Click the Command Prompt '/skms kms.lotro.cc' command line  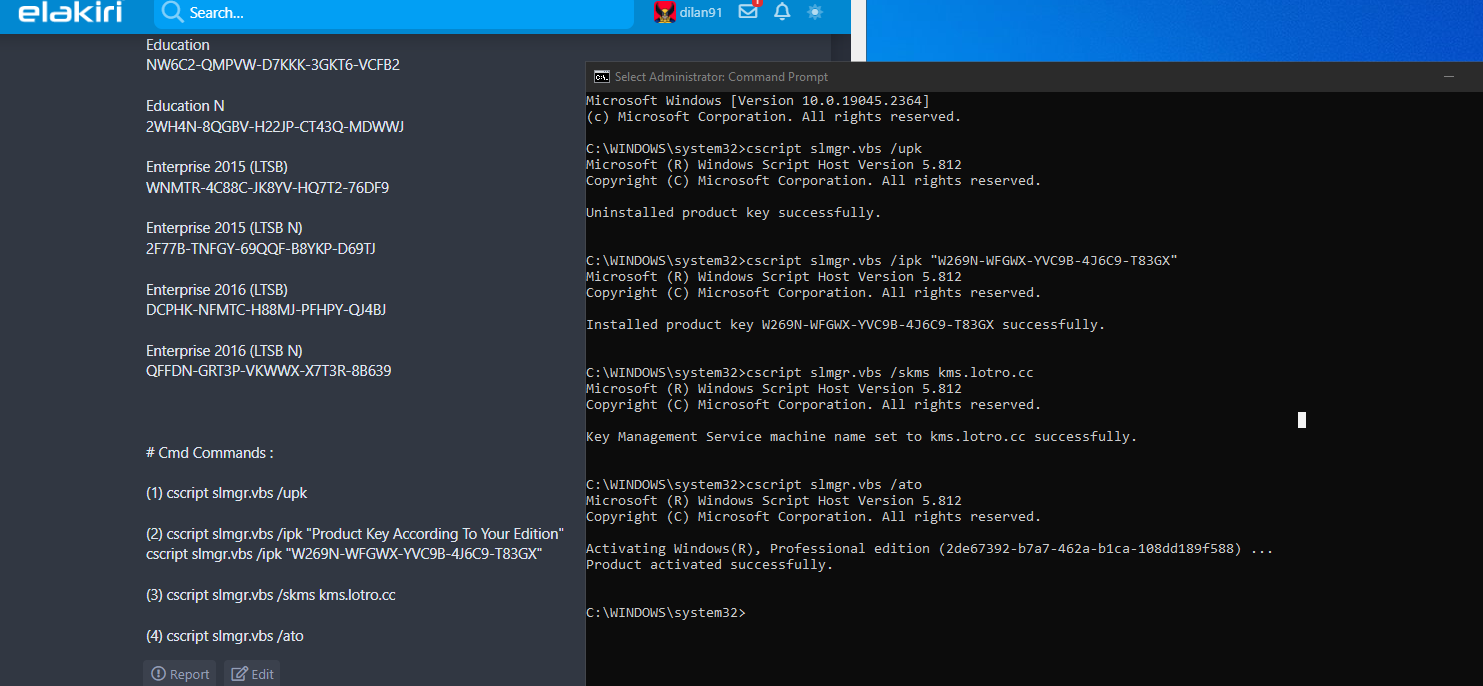tap(810, 373)
